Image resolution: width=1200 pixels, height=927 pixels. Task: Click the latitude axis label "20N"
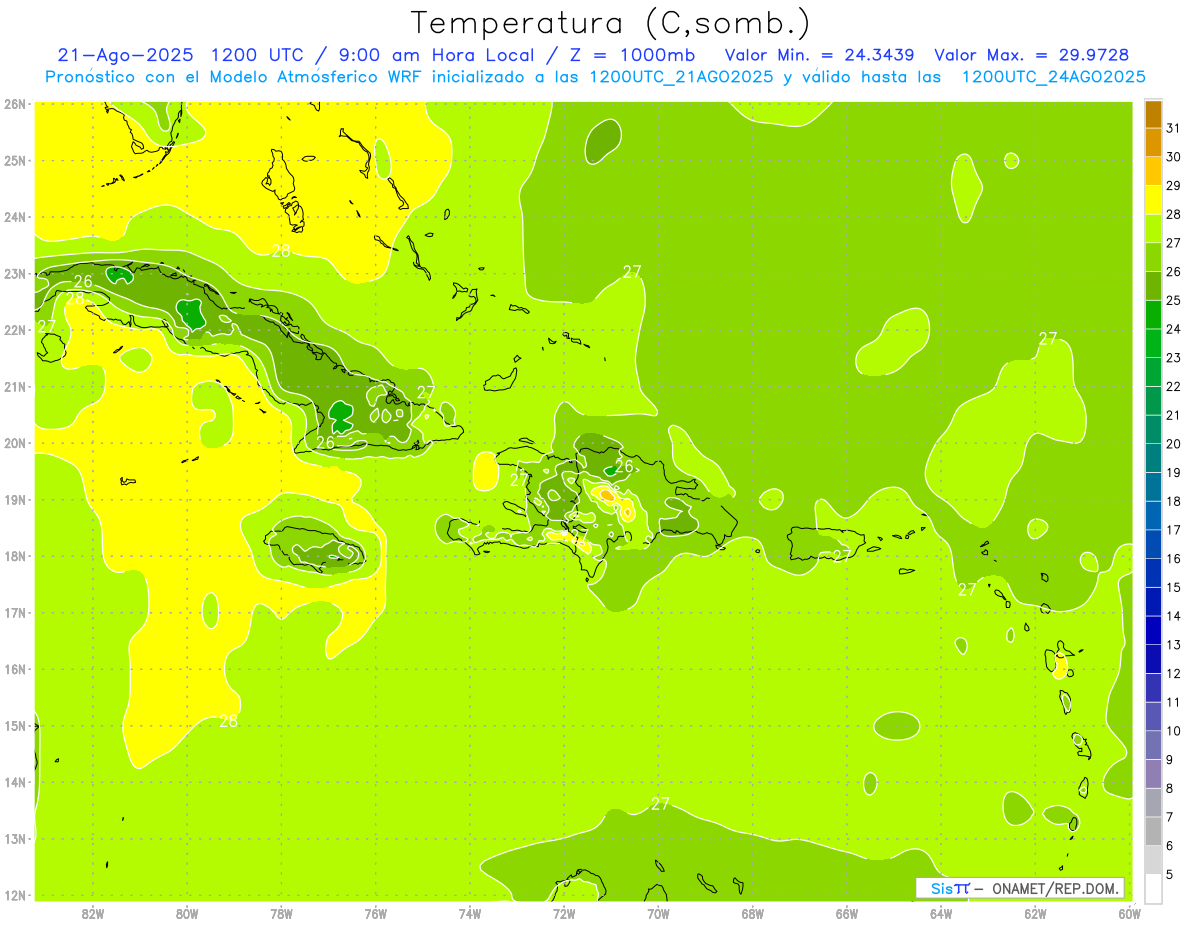[14, 443]
